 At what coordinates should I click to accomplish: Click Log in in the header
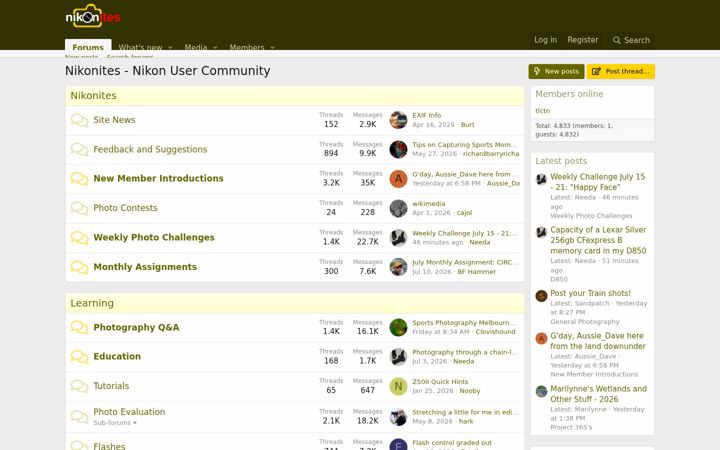point(545,40)
